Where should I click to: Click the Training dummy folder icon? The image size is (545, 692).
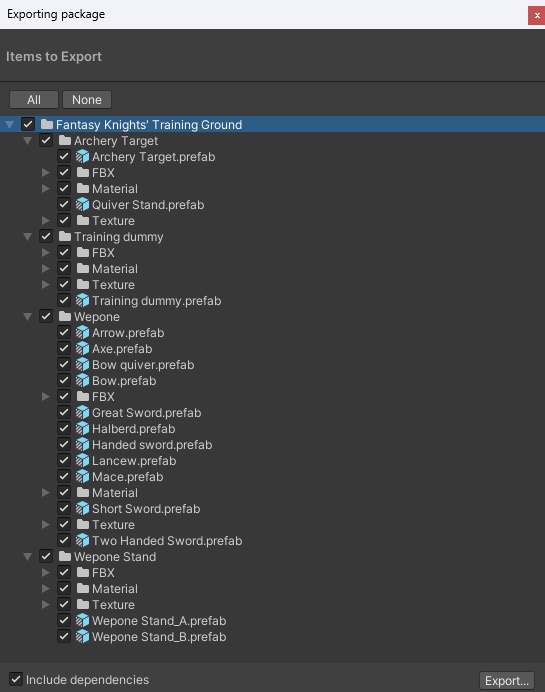[x=65, y=236]
